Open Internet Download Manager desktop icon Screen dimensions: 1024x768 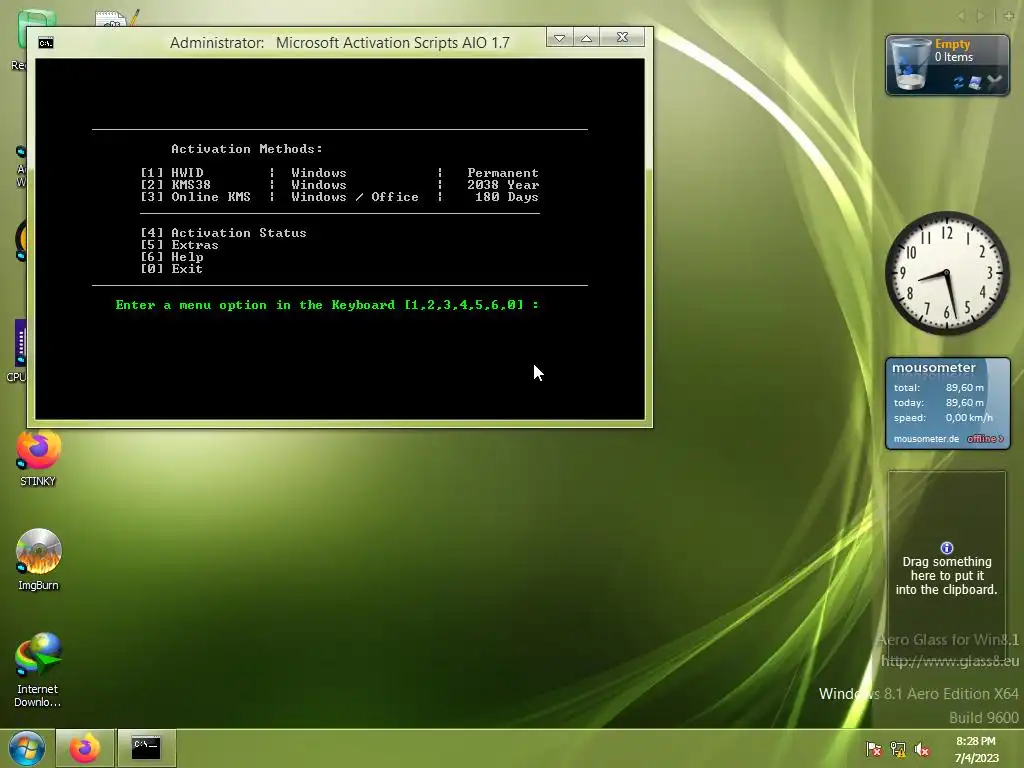point(38,669)
